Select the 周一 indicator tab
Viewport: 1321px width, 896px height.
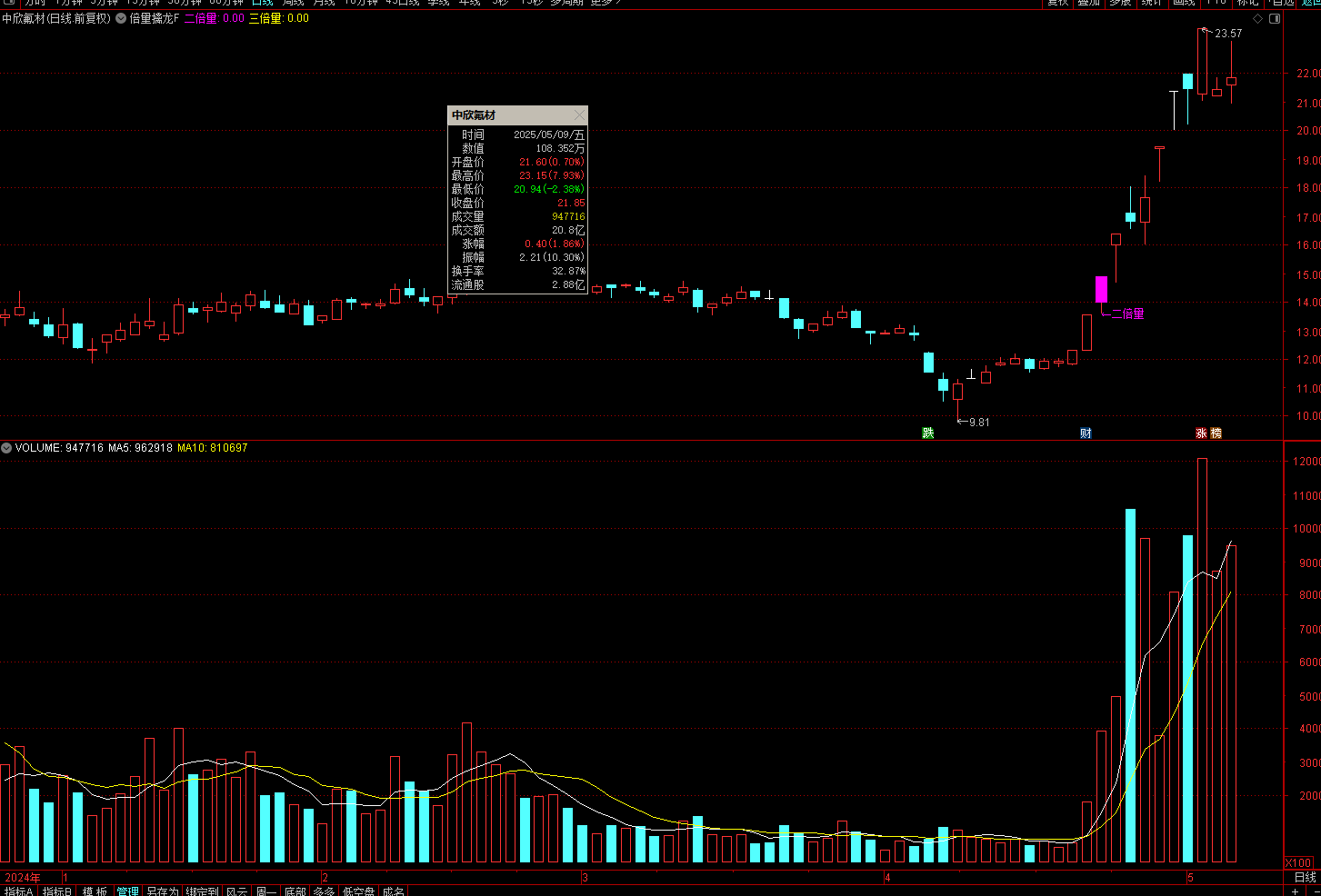(x=266, y=891)
